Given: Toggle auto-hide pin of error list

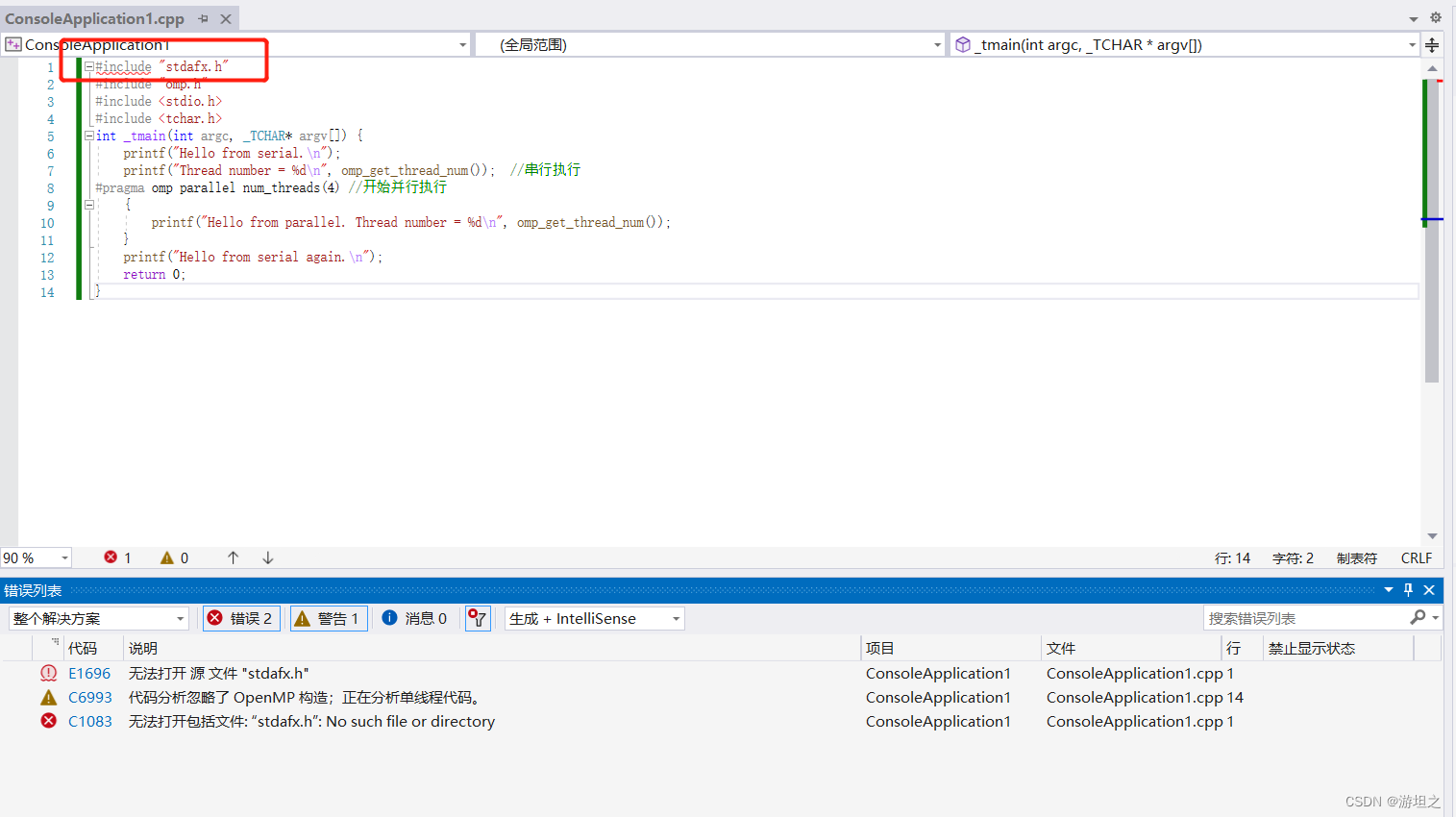Looking at the screenshot, I should click(x=1408, y=590).
